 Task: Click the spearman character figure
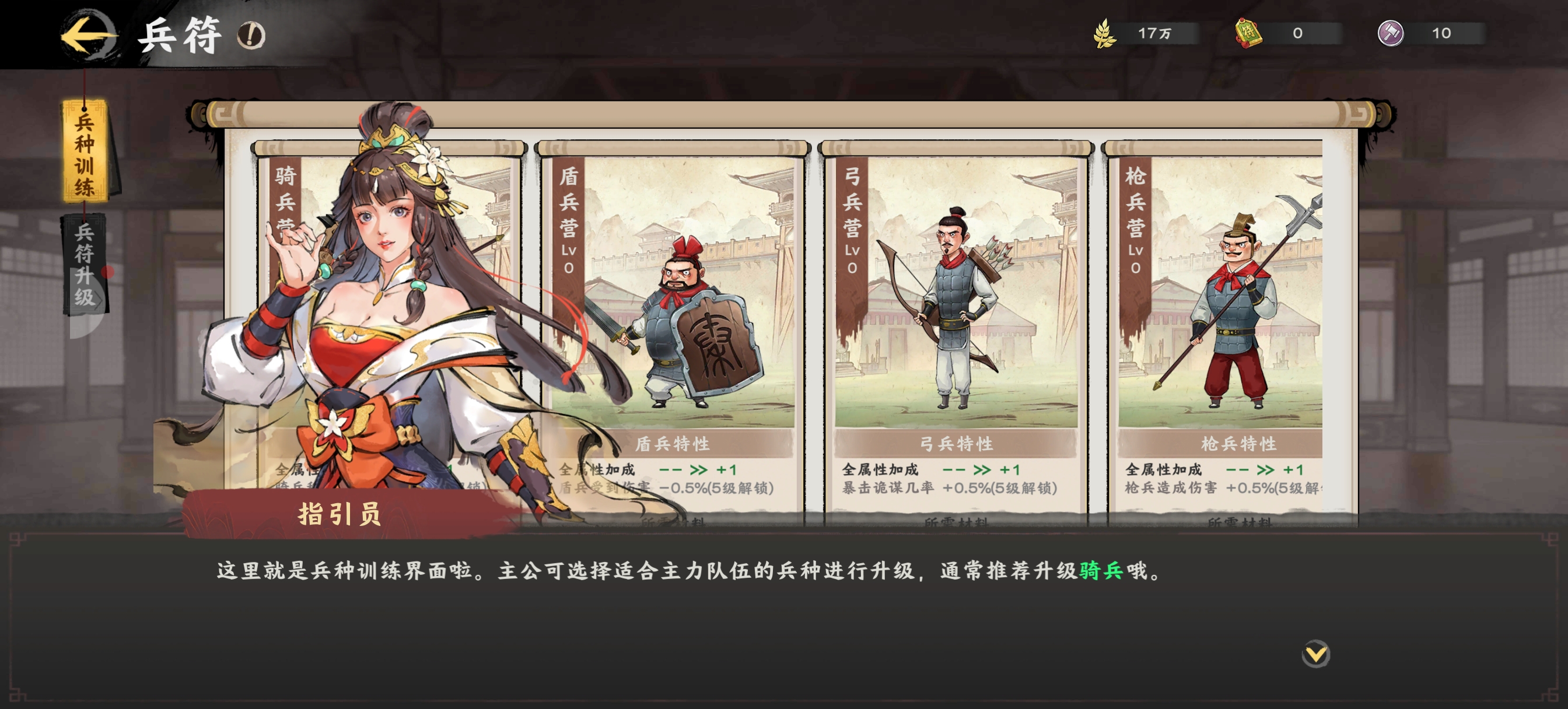(1235, 301)
